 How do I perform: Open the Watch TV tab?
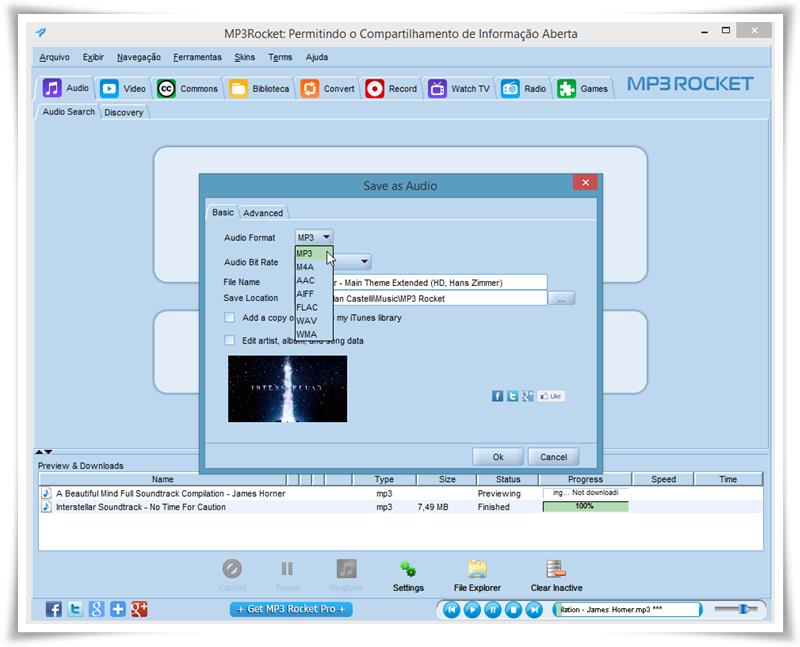[459, 88]
